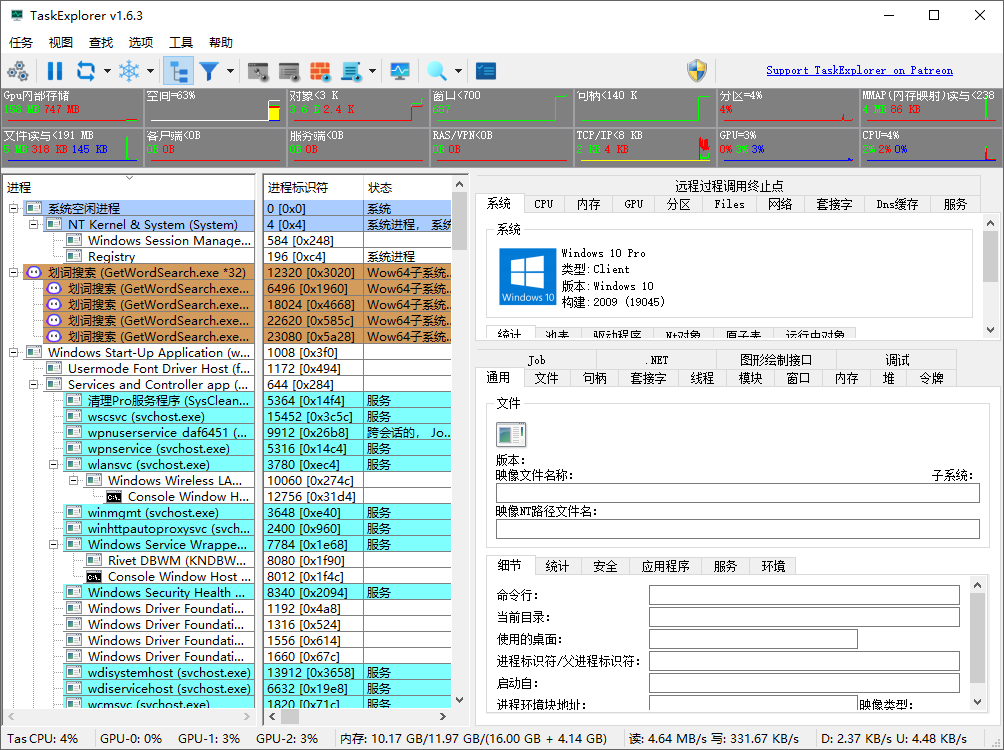Viewport: 1004px width, 750px height.
Task: Select the snowflake freeze icon
Action: point(129,71)
